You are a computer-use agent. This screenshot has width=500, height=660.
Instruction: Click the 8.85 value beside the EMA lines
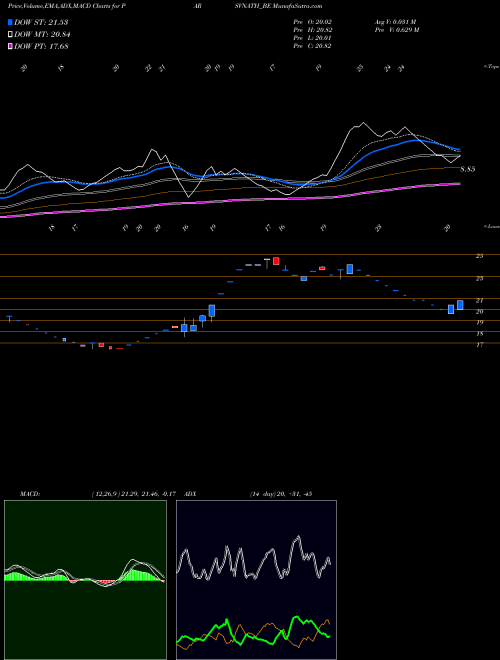coord(468,169)
